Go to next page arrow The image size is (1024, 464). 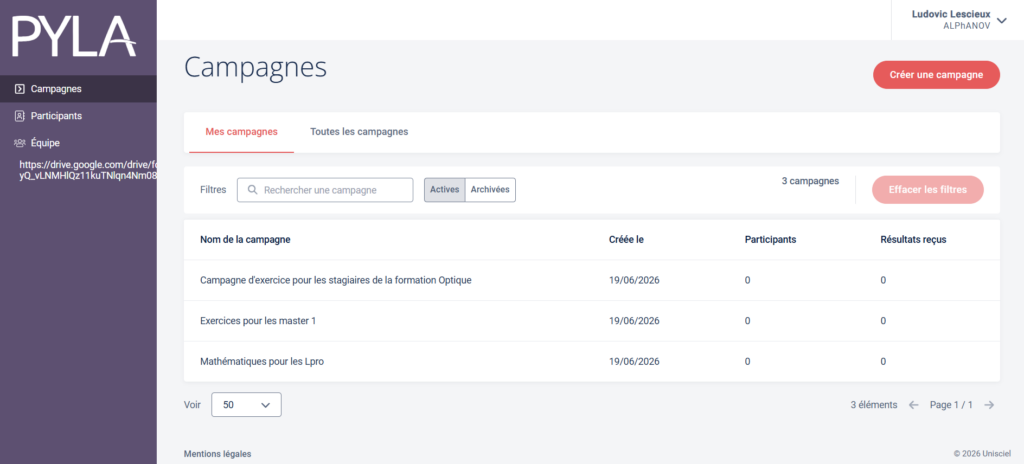coord(989,405)
